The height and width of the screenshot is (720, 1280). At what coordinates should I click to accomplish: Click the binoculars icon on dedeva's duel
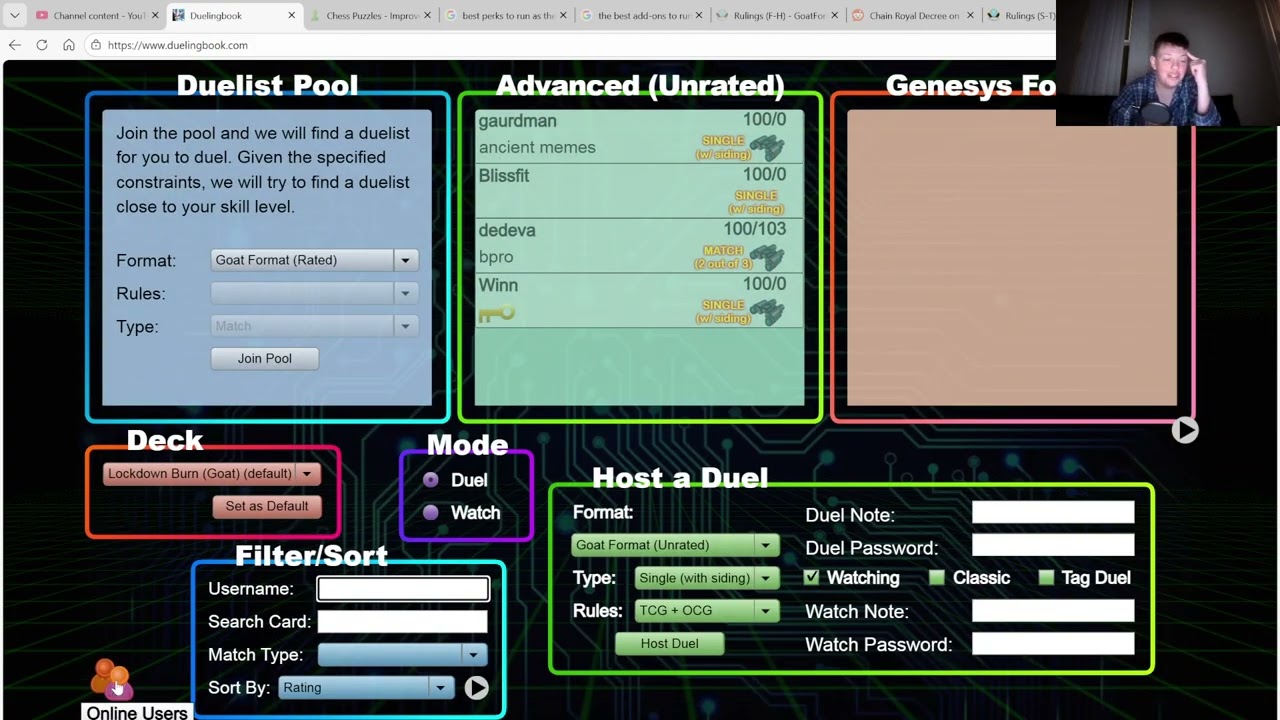click(x=767, y=258)
